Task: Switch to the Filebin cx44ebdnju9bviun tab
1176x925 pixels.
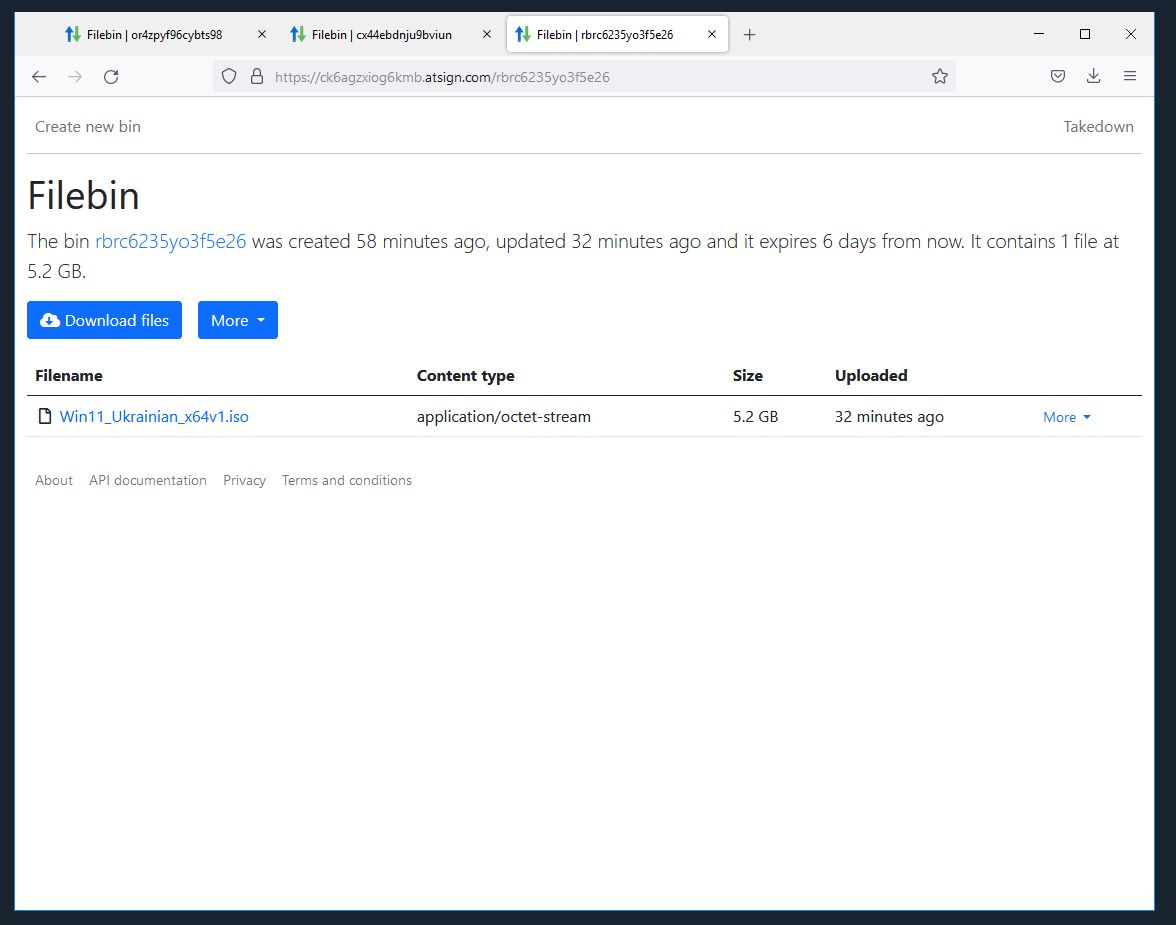Action: click(x=392, y=35)
